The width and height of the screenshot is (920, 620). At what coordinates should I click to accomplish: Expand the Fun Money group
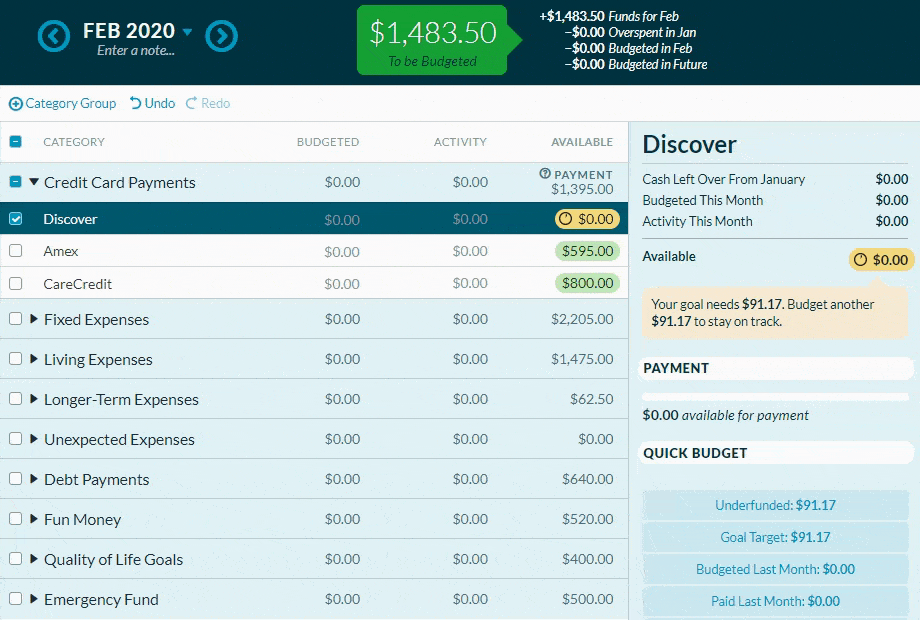[x=34, y=519]
